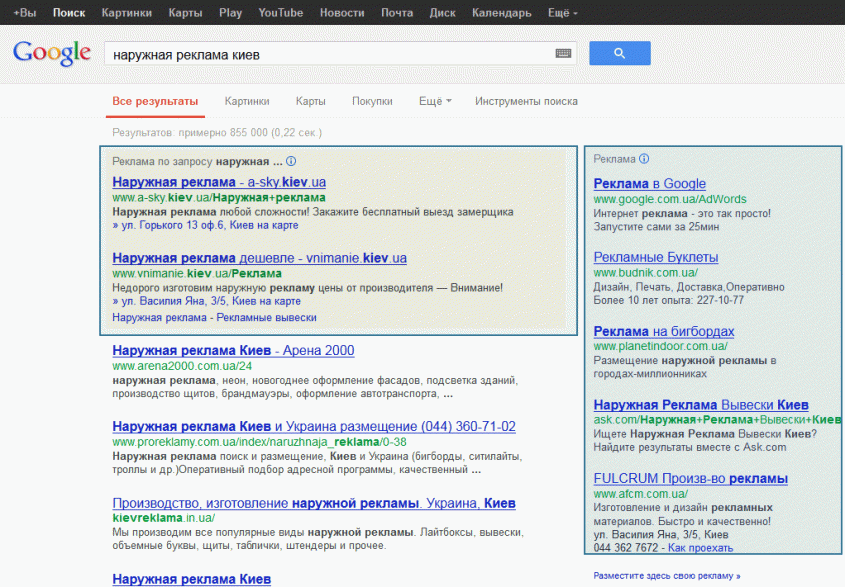Open the 'Ещё' dropdown in the top black bar
Viewport: 845px width, 587px height.
pyautogui.click(x=558, y=13)
